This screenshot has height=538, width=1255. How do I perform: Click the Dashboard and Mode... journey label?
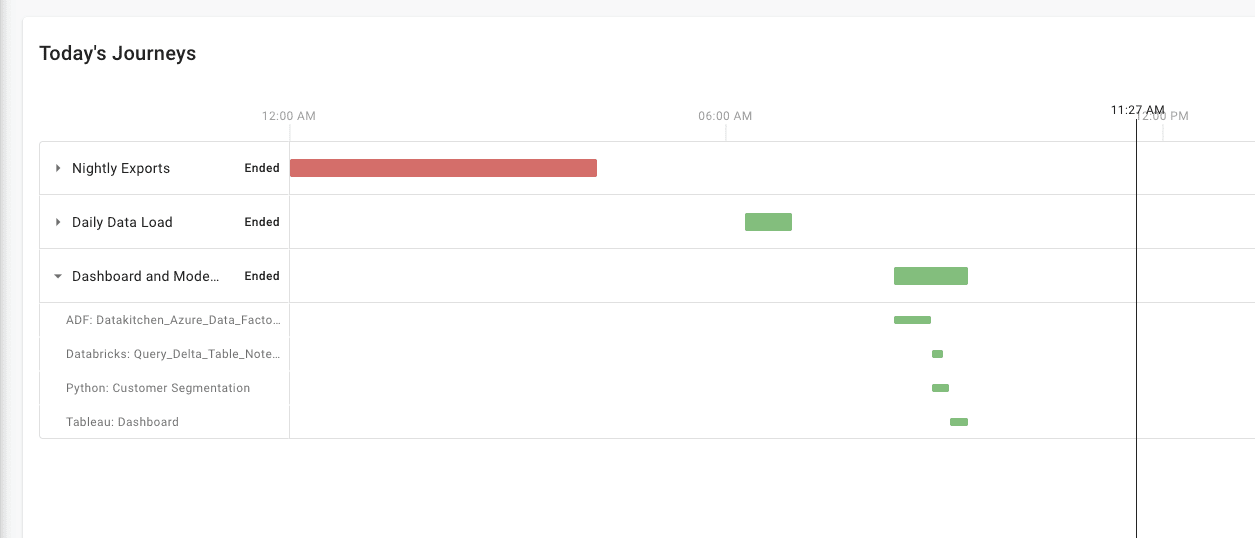coord(146,276)
